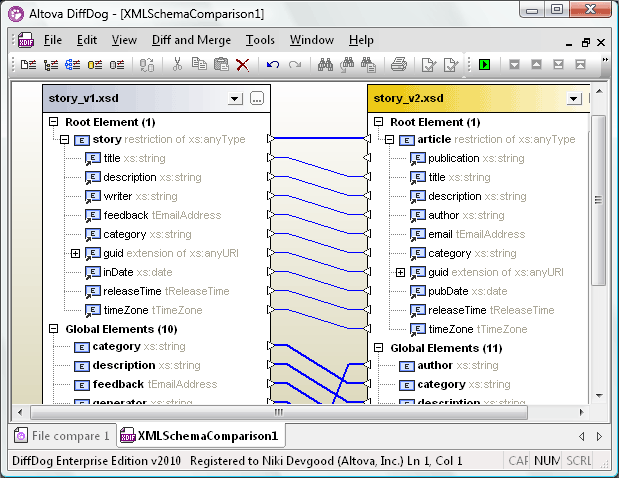Image resolution: width=619 pixels, height=478 pixels.
Task: Click the Previous Difference up-arrow icon
Action: point(536,64)
